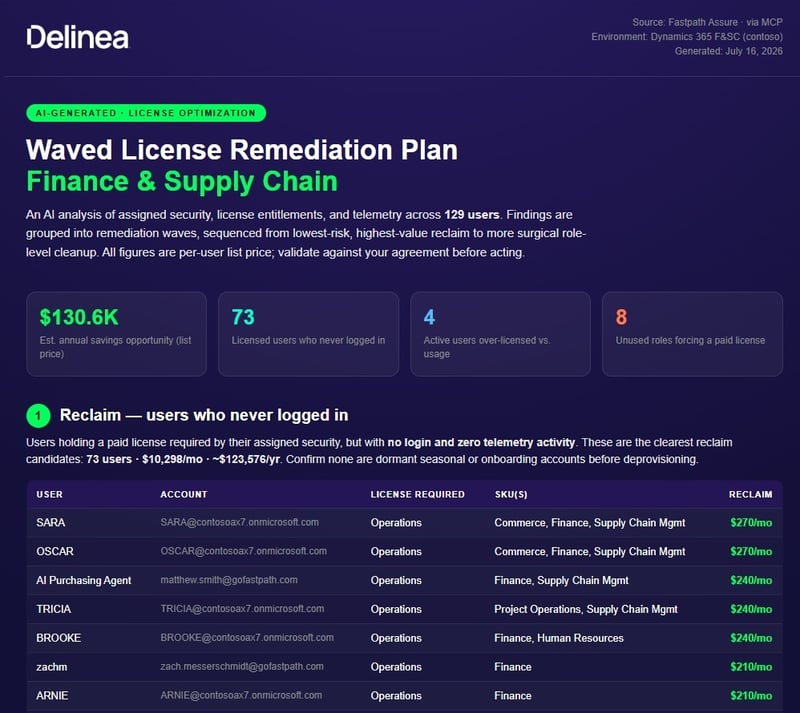Viewport: 800px width, 713px height.
Task: Click the ACCOUNT column header
Action: pyautogui.click(x=184, y=494)
